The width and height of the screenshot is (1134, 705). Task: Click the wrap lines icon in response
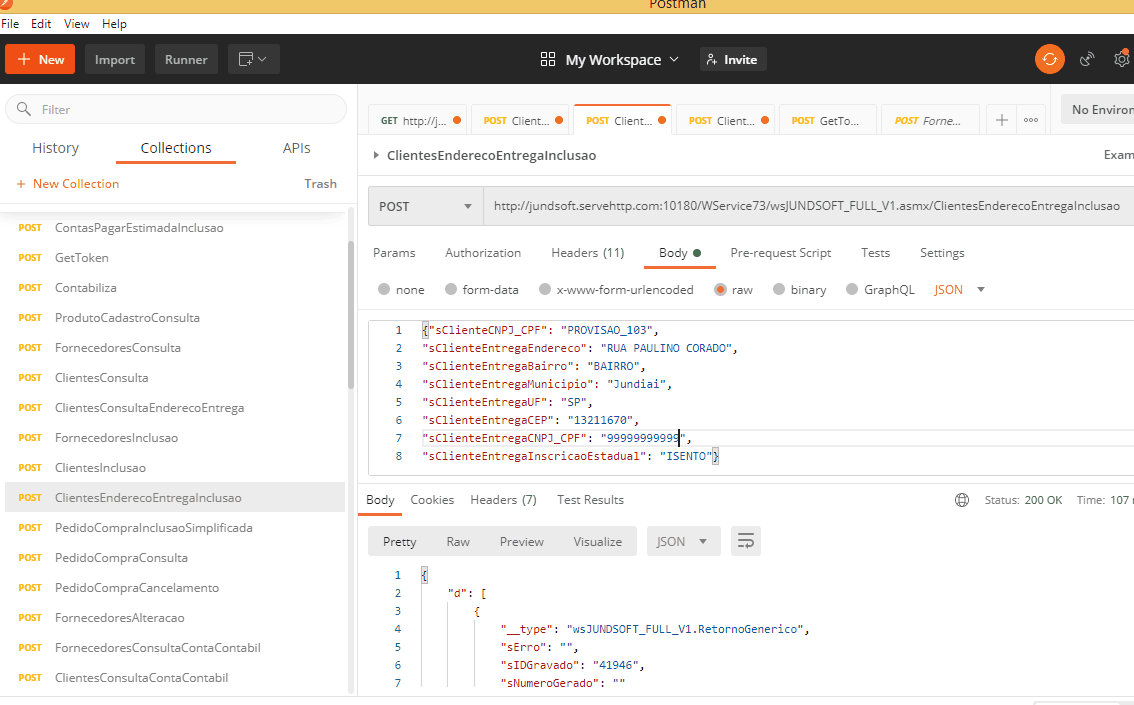[x=746, y=541]
